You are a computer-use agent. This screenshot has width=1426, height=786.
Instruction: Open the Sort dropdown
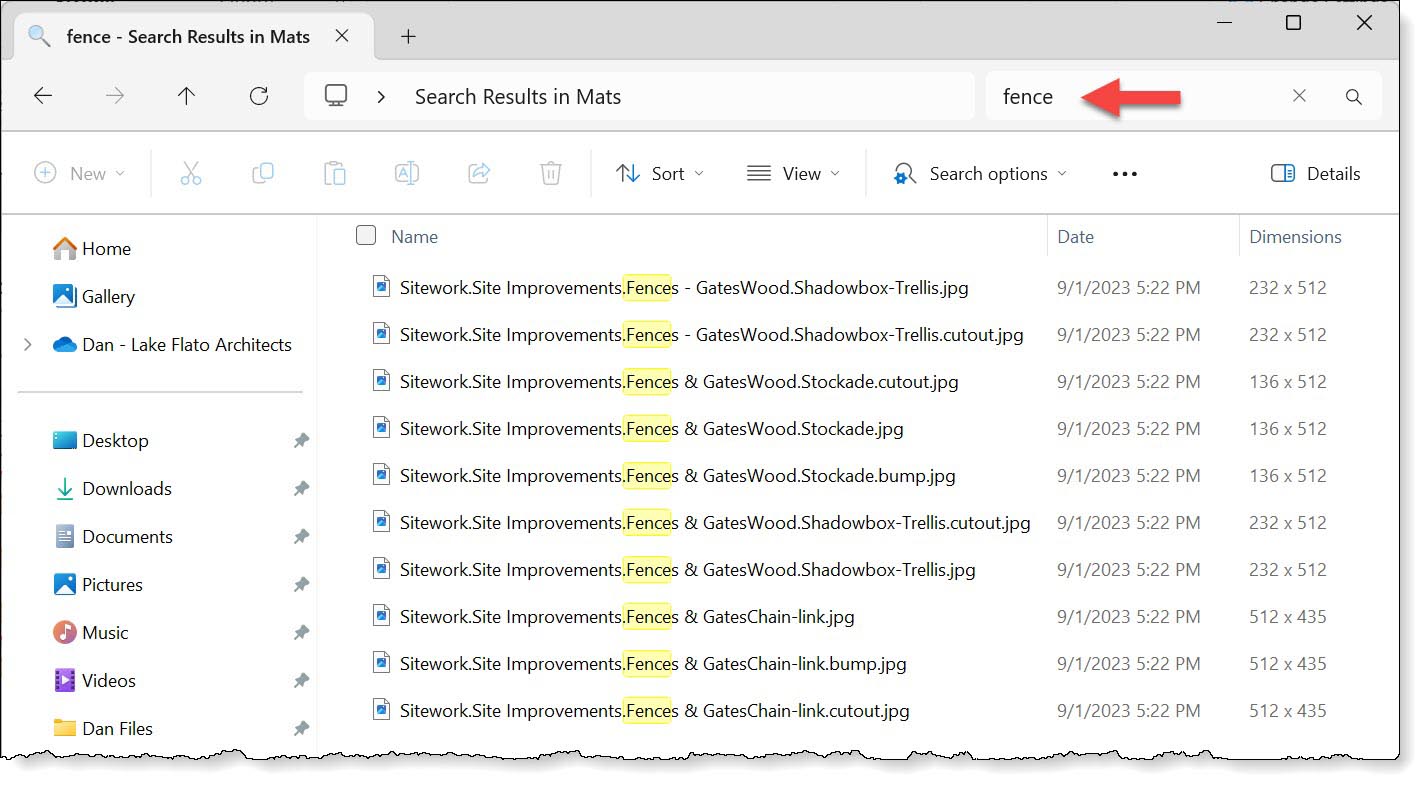(660, 173)
